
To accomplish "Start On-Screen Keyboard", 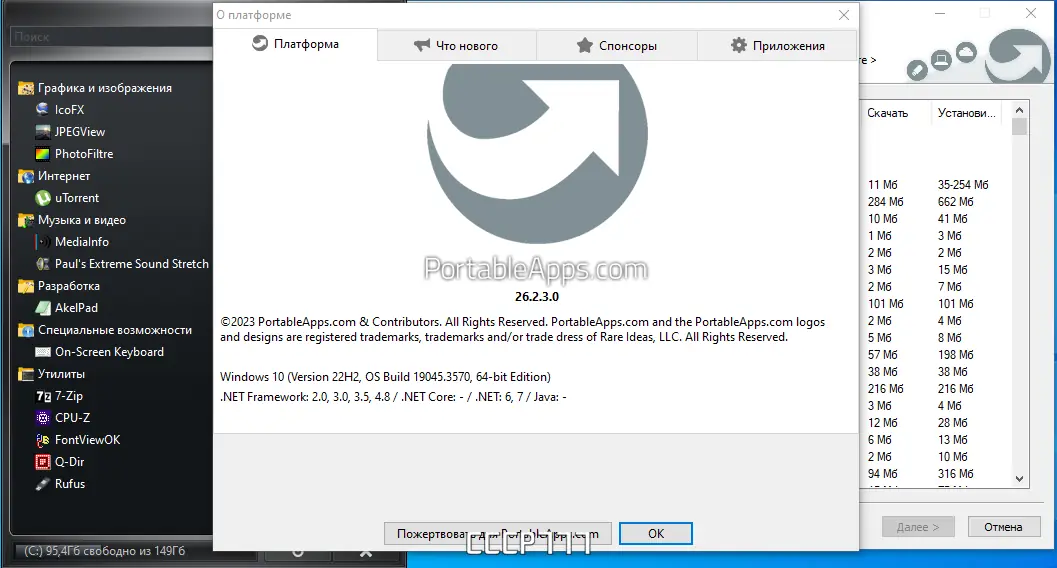I will (99, 352).
